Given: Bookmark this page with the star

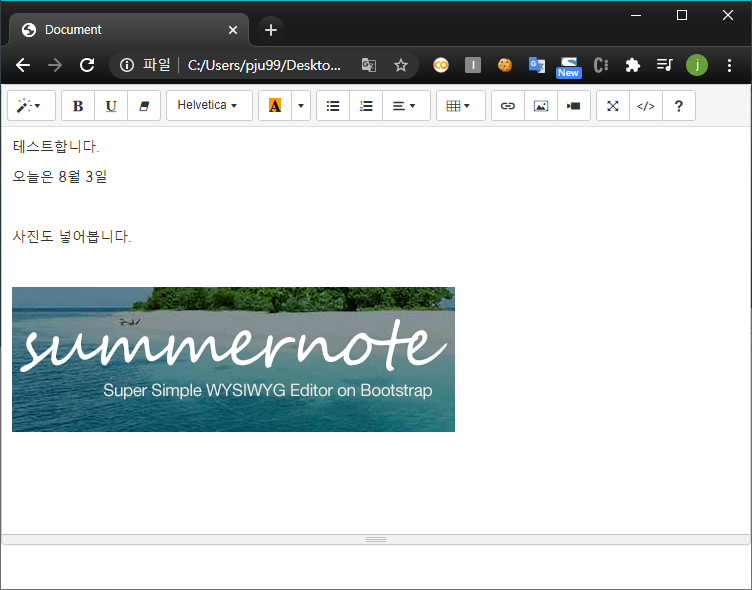Looking at the screenshot, I should pos(401,65).
